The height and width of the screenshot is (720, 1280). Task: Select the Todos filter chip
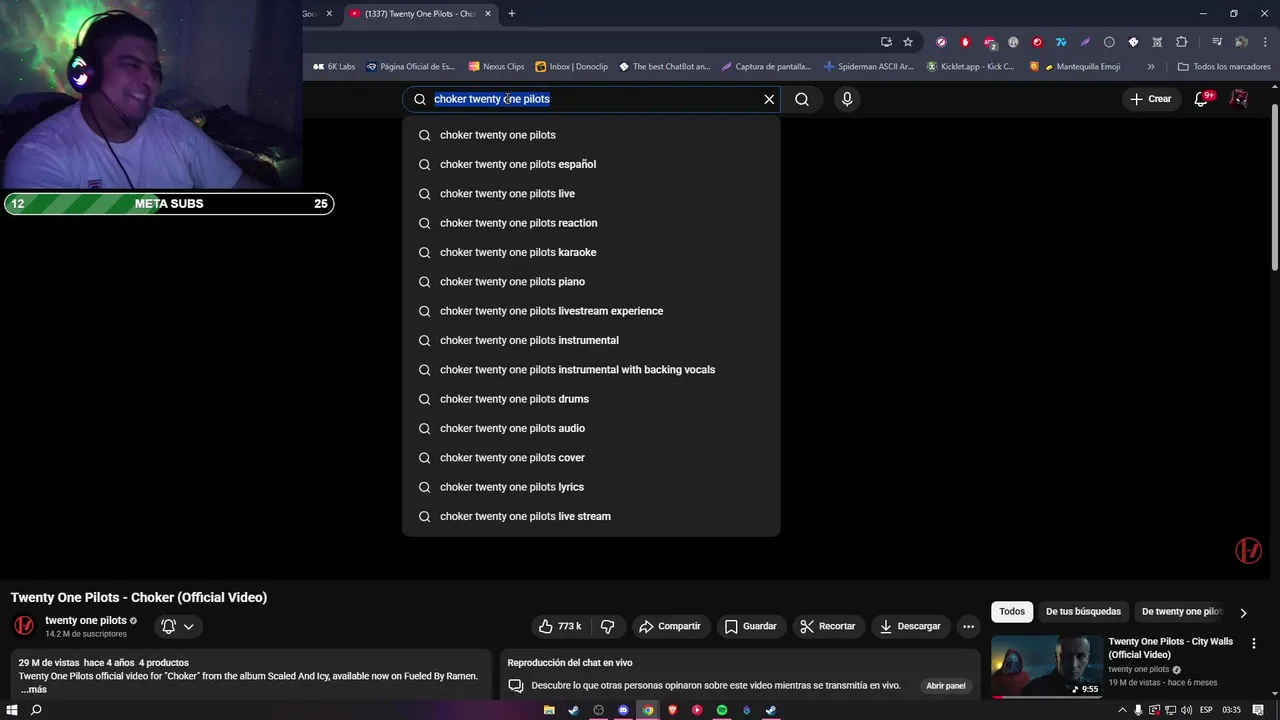1012,611
